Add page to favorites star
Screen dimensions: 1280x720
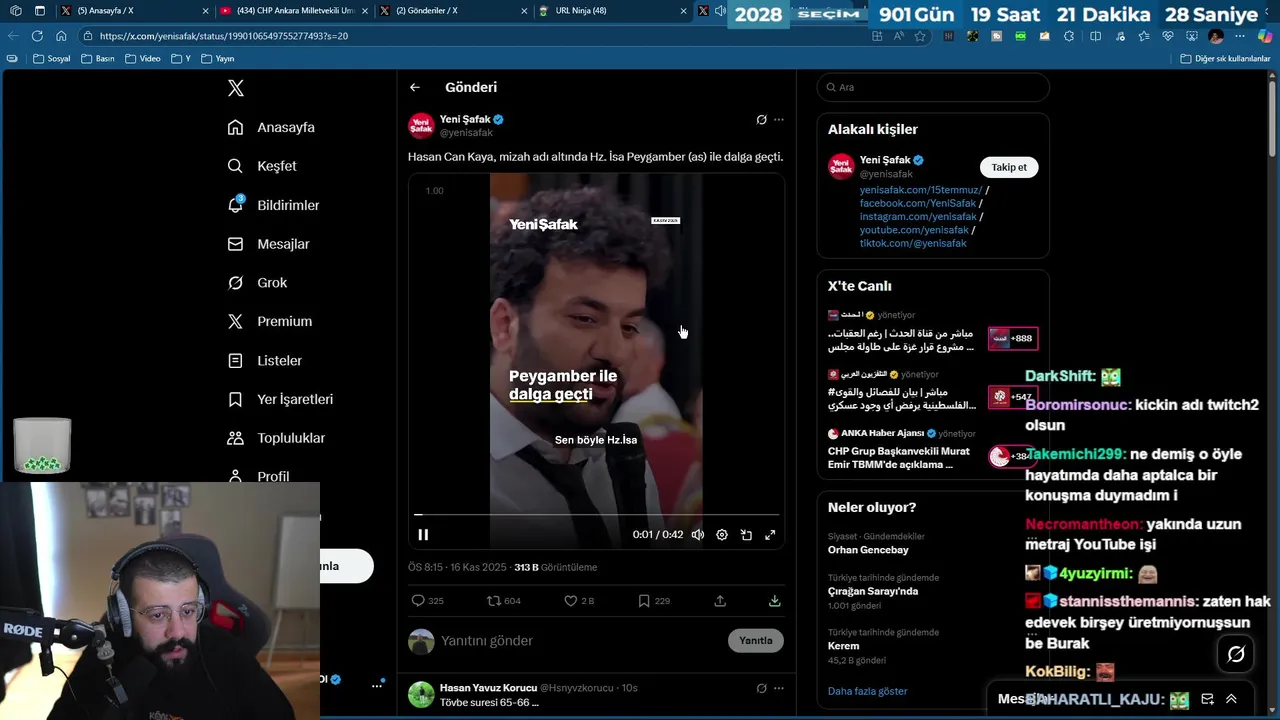pyautogui.click(x=921, y=36)
